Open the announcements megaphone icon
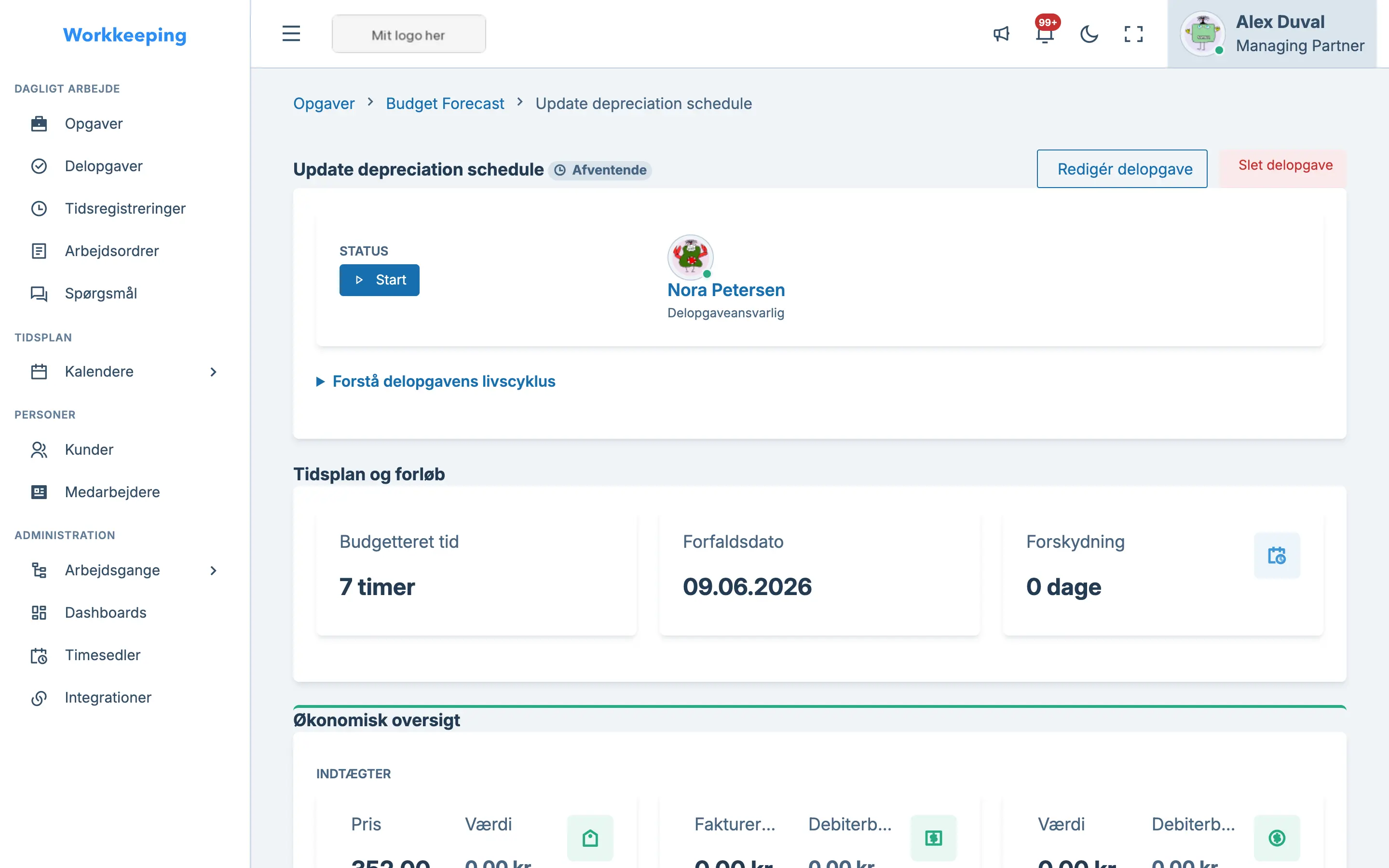Screen dimensions: 1389x868 click(x=1001, y=34)
